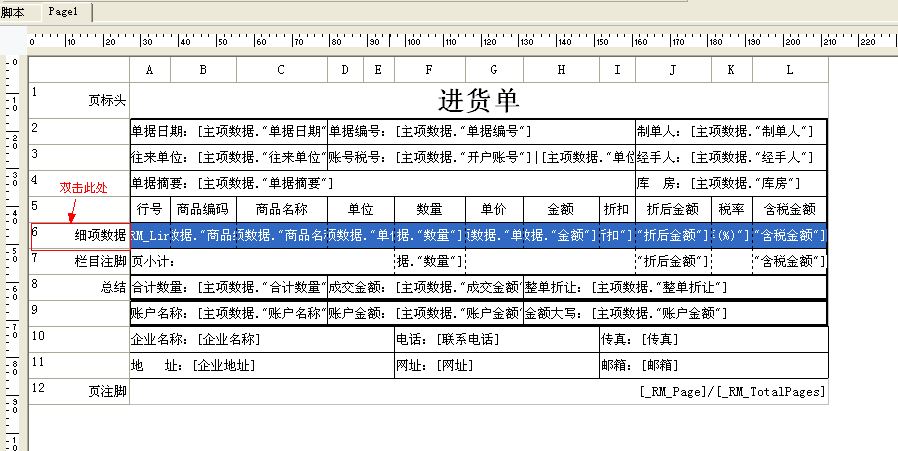Click the 网址 cell
Image resolution: width=898 pixels, height=451 pixels.
[x=497, y=366]
